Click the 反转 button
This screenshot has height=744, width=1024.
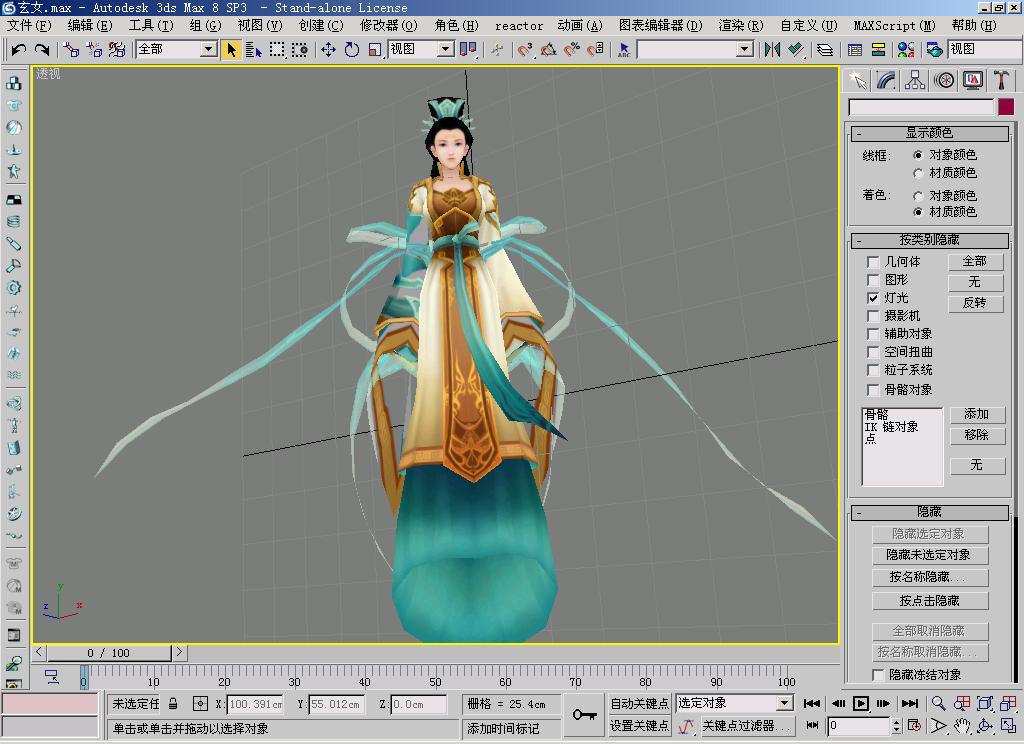(x=975, y=303)
